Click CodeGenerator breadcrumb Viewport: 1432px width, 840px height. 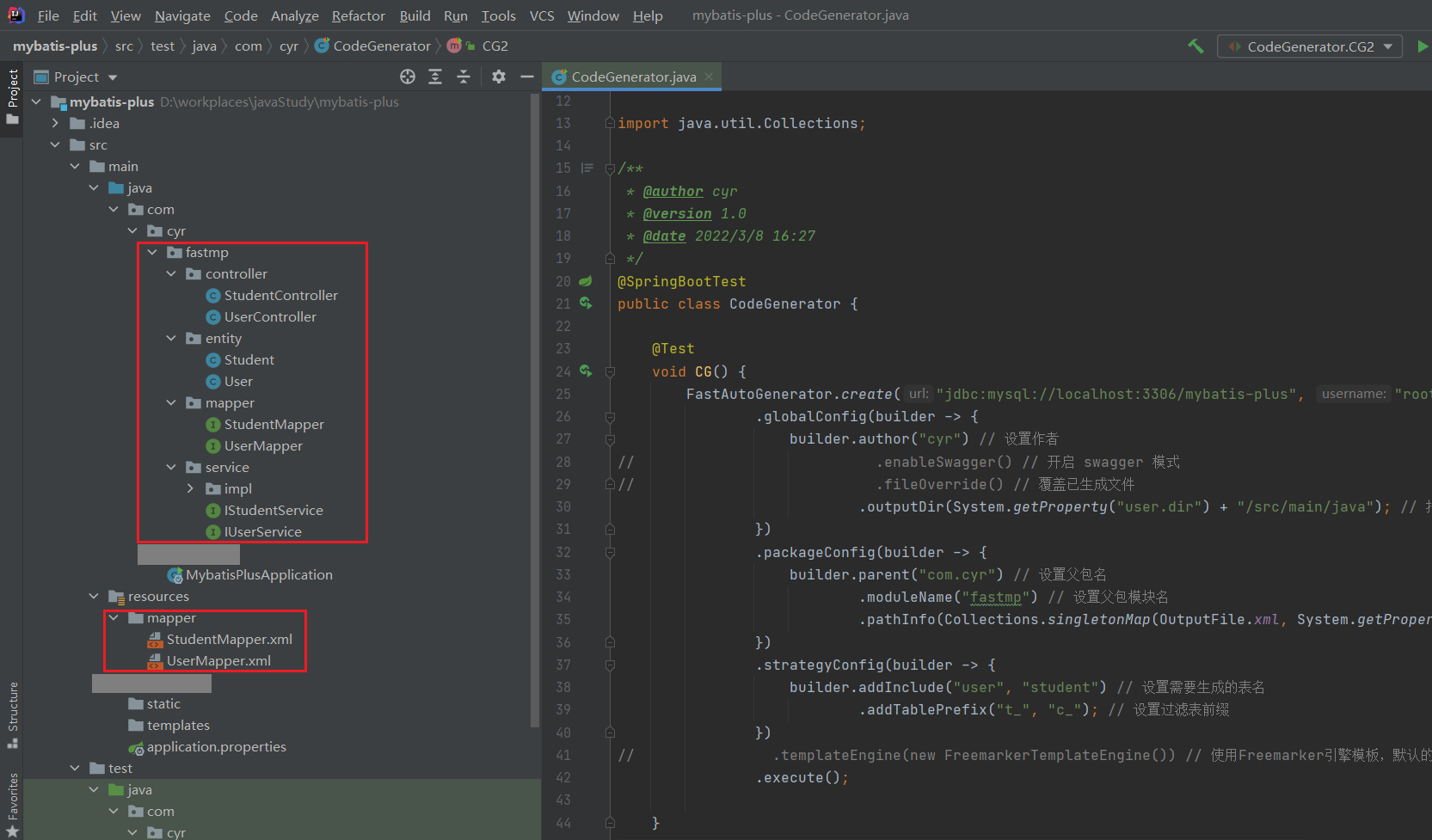coord(372,46)
